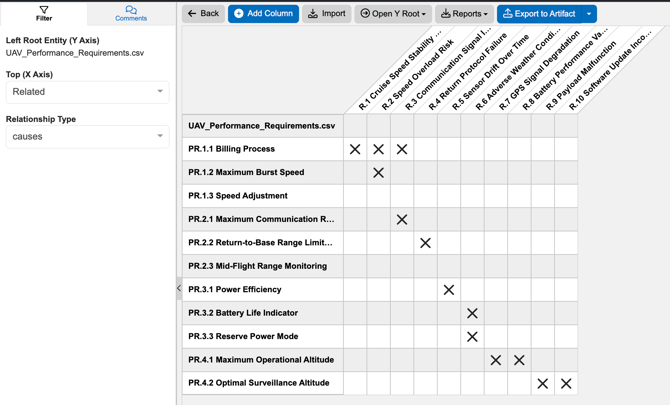Select row PR.1.1 Billing Process
Screen dimensions: 670x405
(263, 149)
